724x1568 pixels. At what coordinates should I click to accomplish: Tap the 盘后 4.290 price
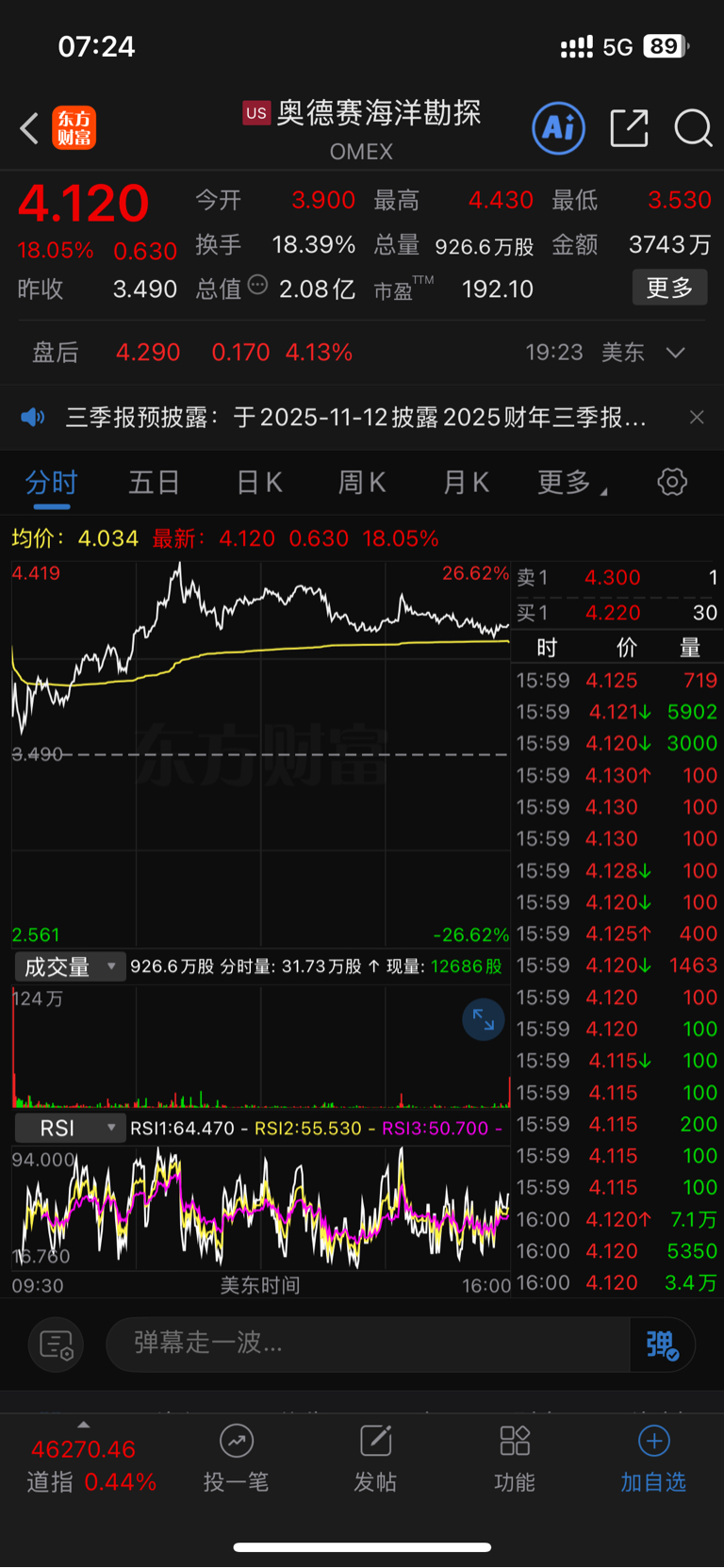tap(148, 353)
